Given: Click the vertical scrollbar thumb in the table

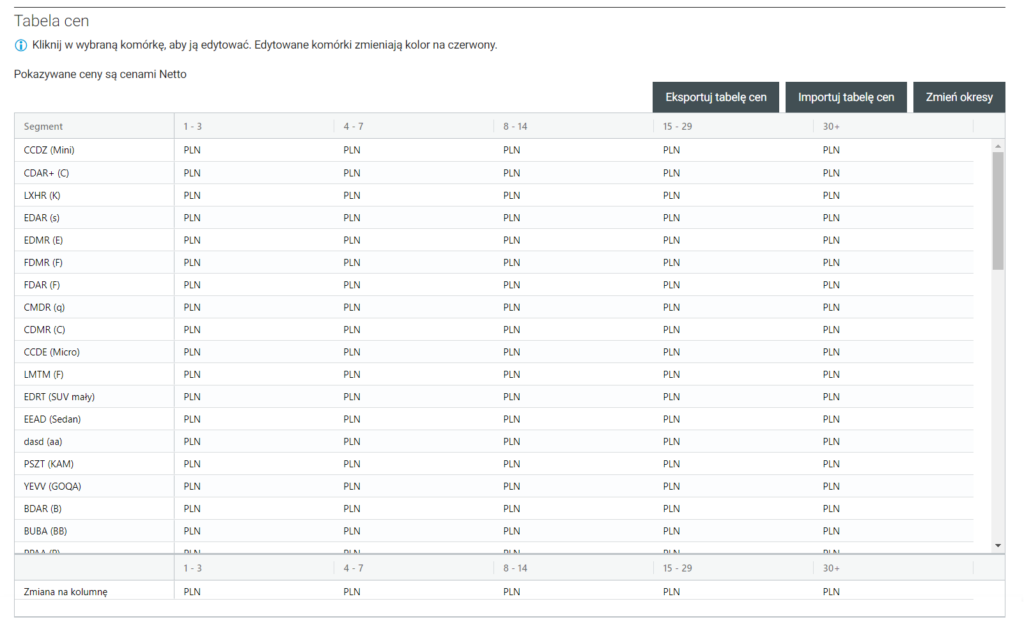Looking at the screenshot, I should pyautogui.click(x=997, y=210).
